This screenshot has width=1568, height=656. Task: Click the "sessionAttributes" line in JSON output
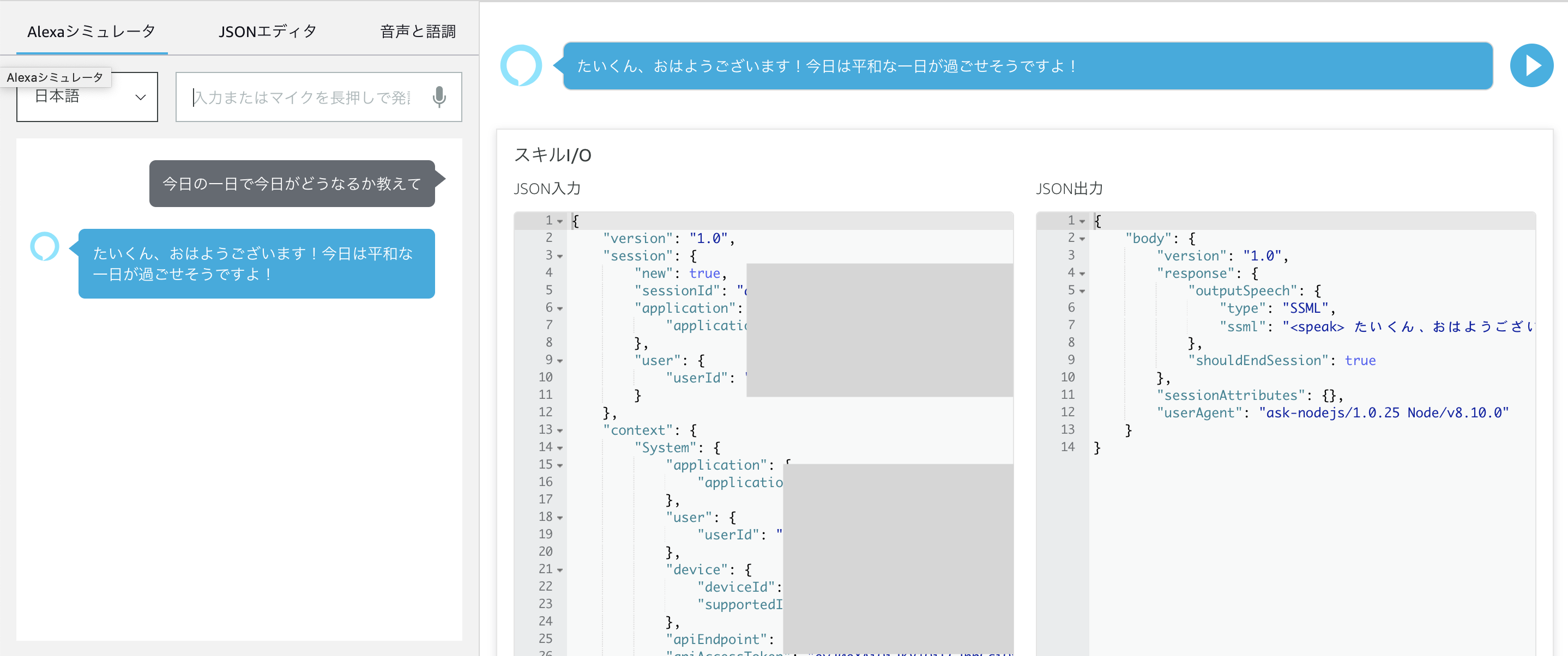tap(1250, 396)
